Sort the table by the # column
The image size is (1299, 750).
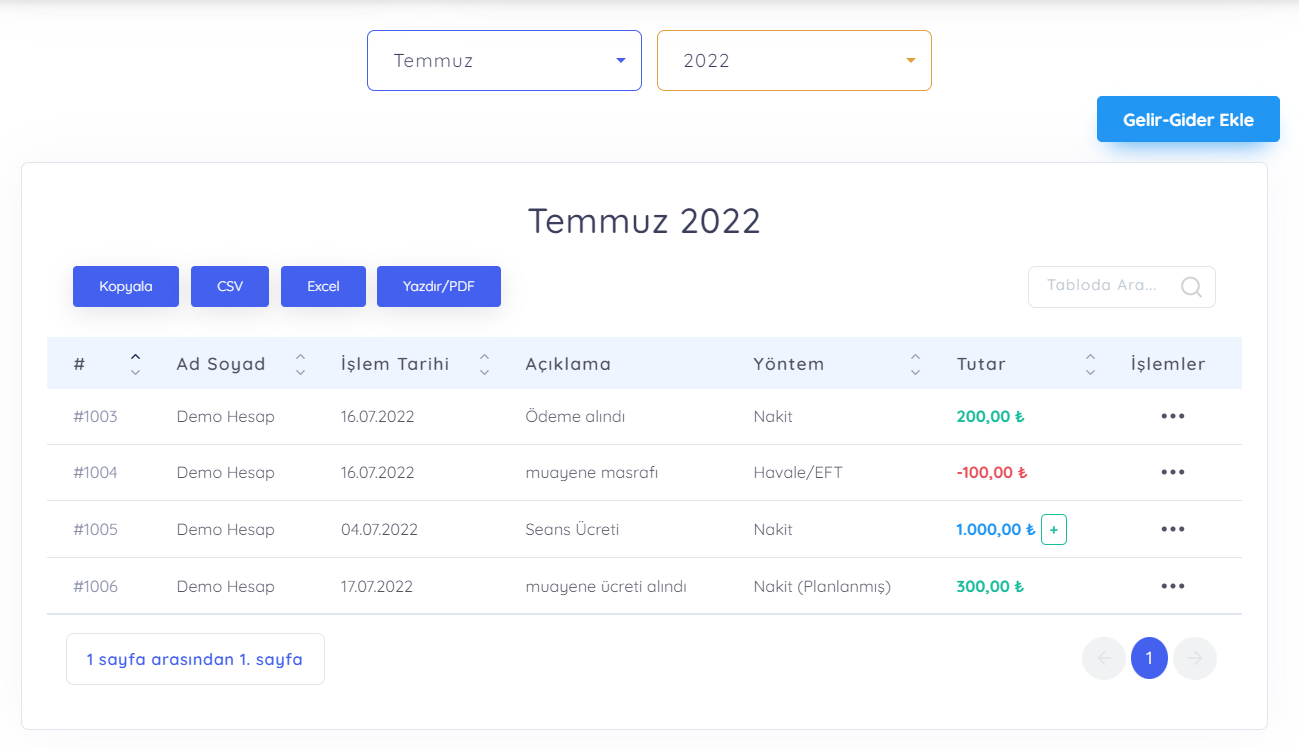pos(135,364)
